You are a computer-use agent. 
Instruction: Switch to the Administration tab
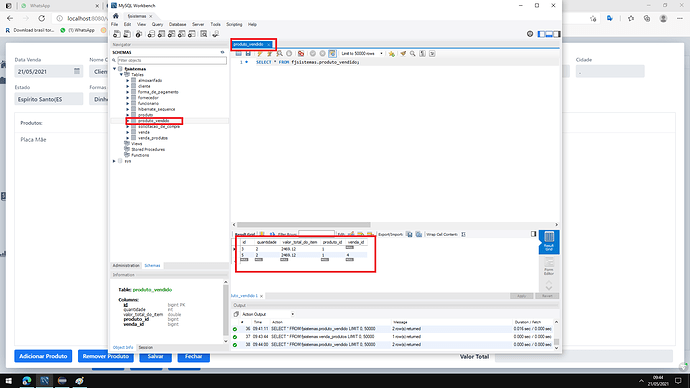[126, 266]
